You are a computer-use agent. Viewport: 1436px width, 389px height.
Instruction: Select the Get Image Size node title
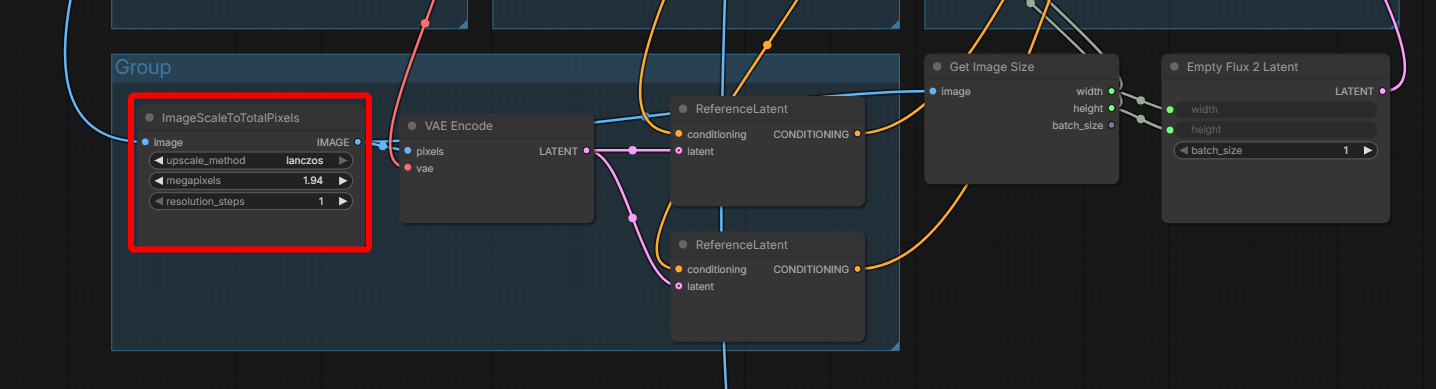click(x=992, y=67)
